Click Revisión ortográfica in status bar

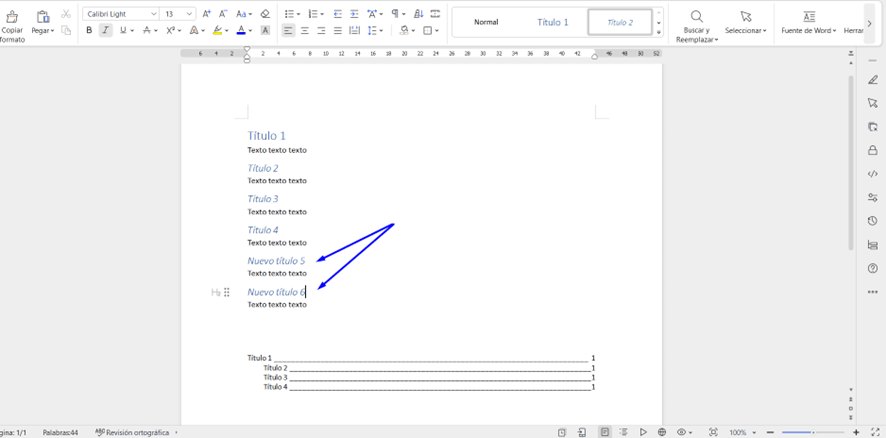(x=136, y=432)
